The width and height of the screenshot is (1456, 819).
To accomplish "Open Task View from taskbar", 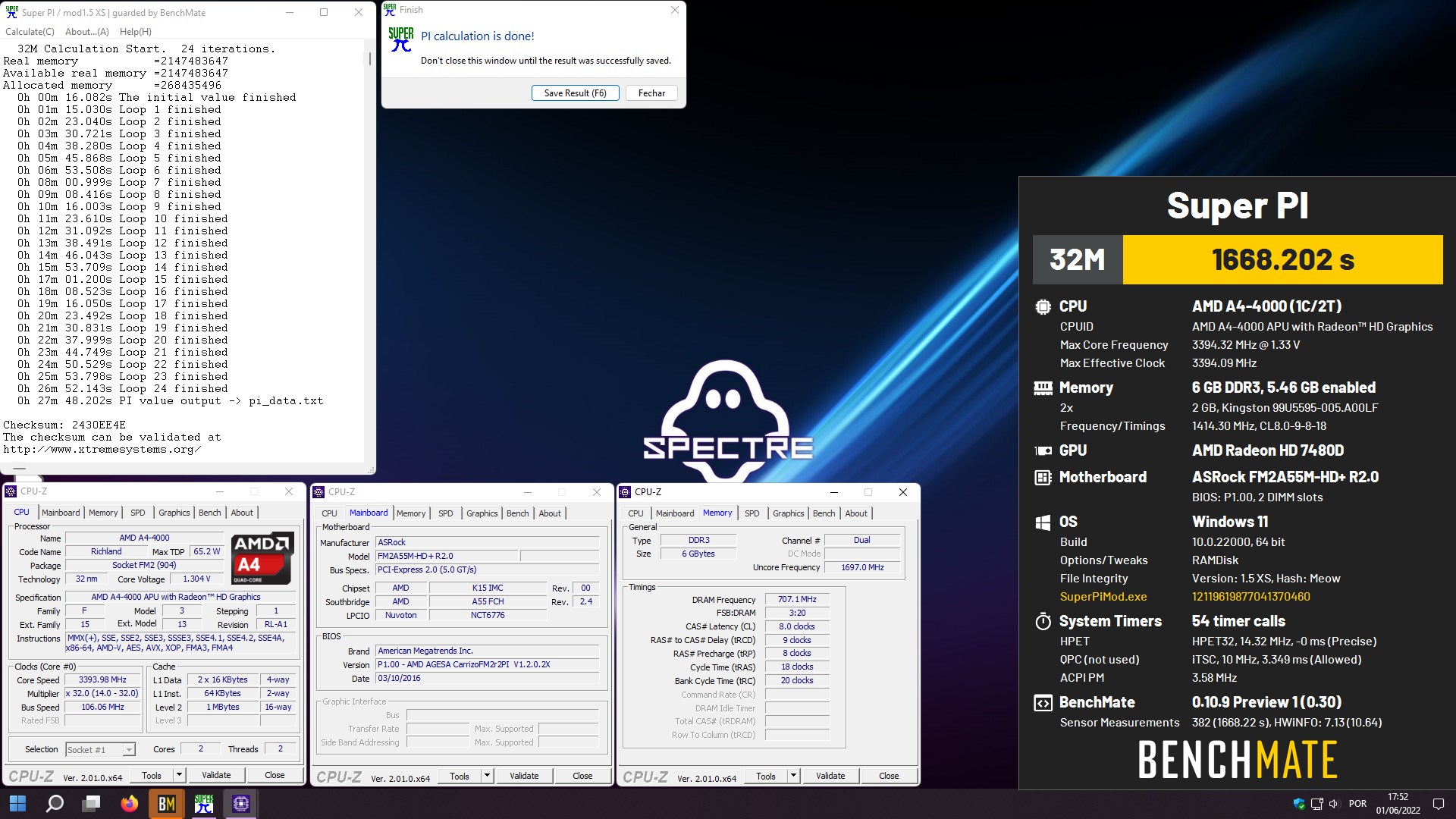I will (92, 803).
